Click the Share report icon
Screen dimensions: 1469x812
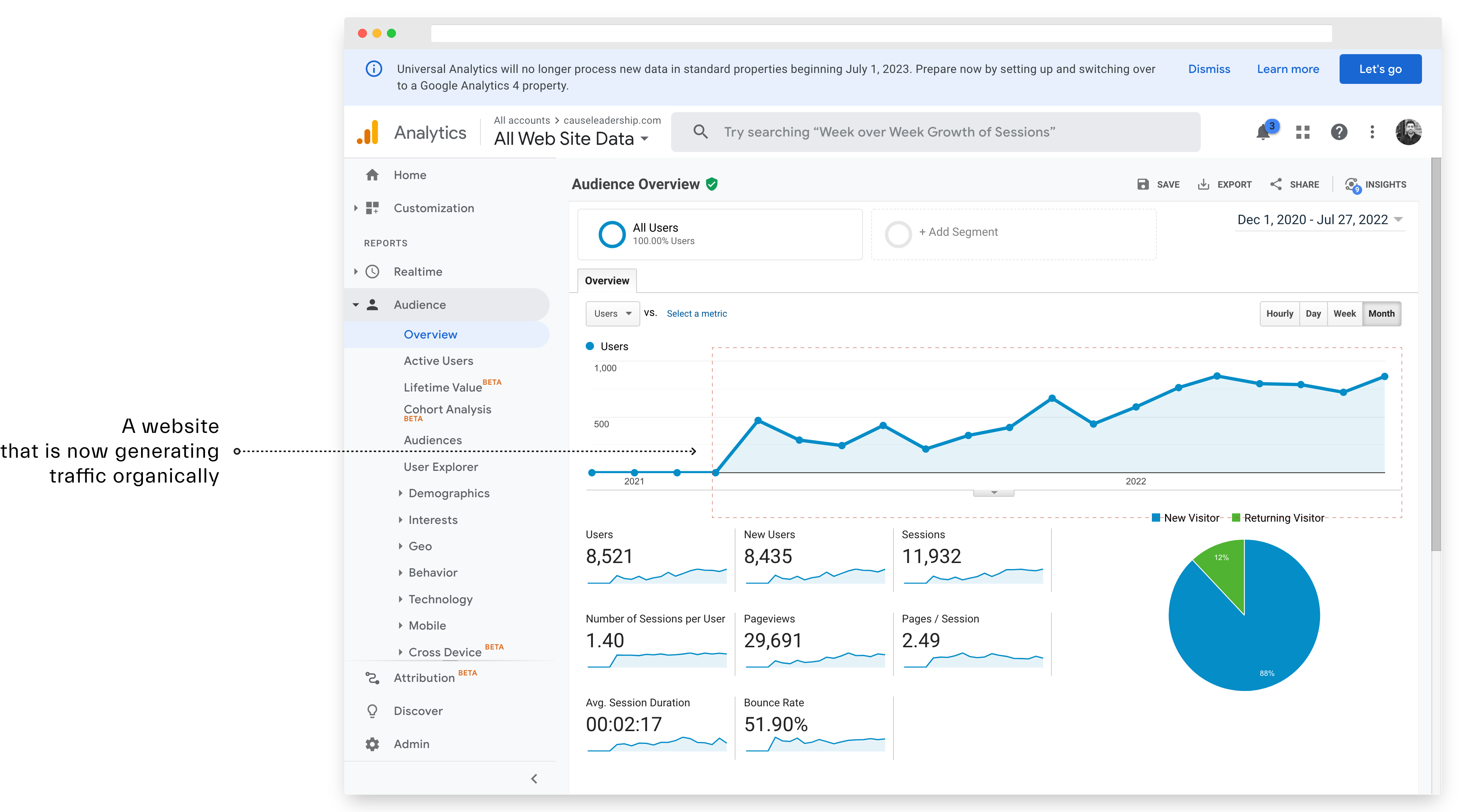1276,184
